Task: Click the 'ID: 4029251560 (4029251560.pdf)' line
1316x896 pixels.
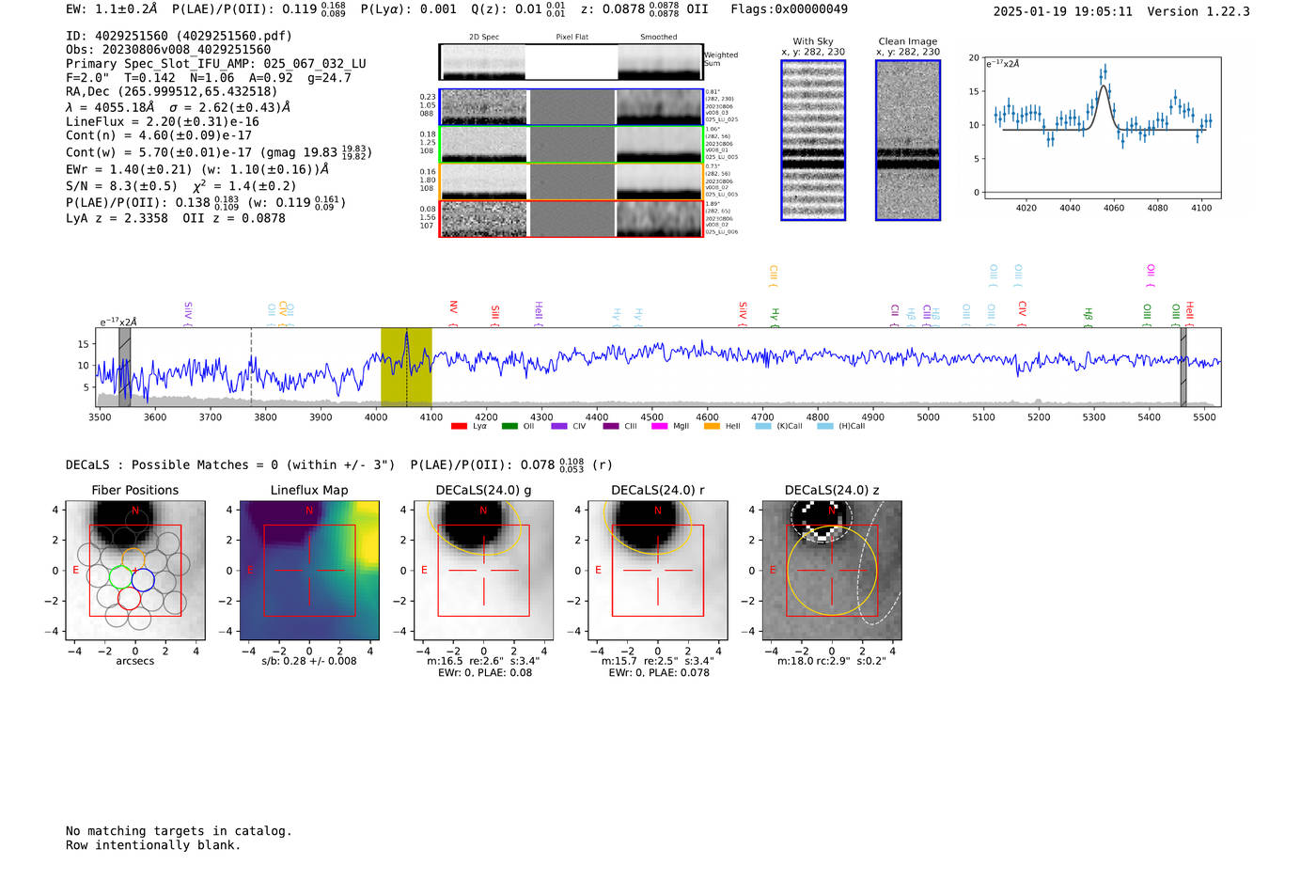Action: click(x=179, y=36)
